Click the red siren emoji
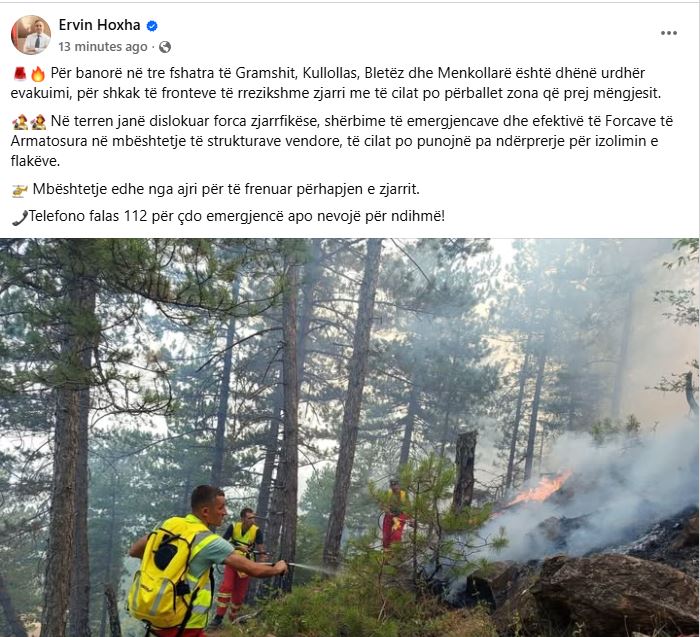Image resolution: width=700 pixels, height=637 pixels. pyautogui.click(x=20, y=73)
